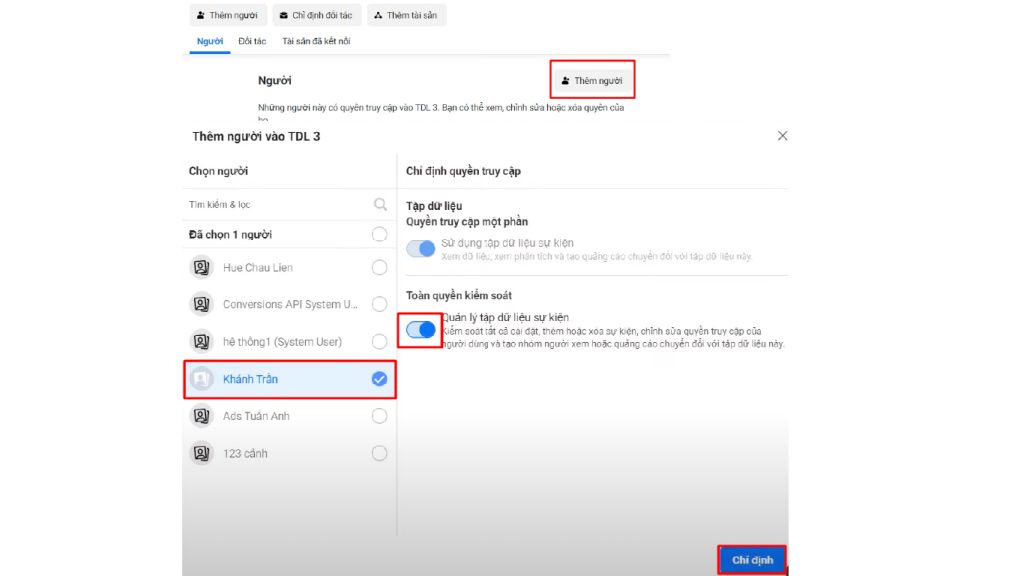Click Hue Chau Lien avatar icon
The height and width of the screenshot is (576, 1024).
pyautogui.click(x=201, y=267)
